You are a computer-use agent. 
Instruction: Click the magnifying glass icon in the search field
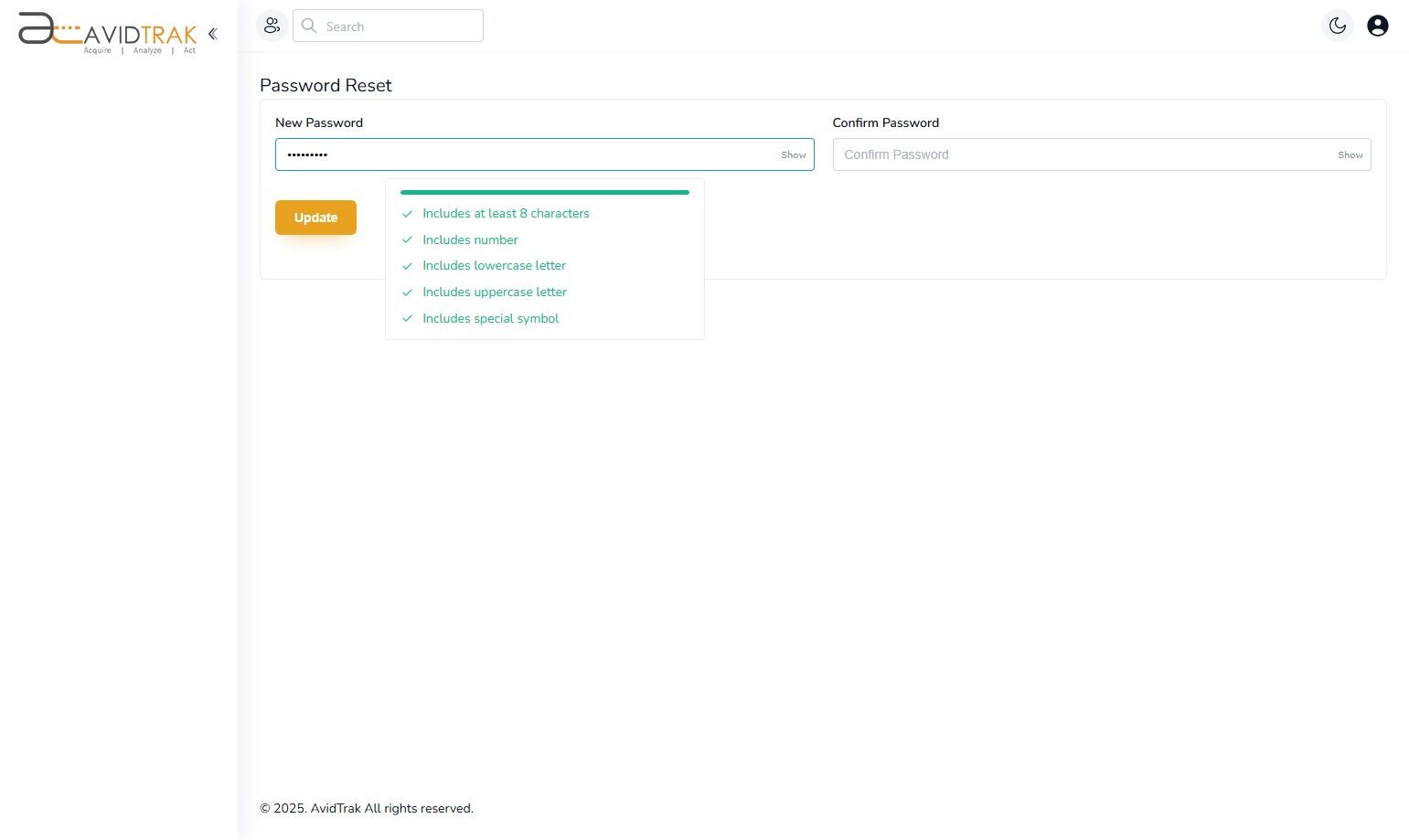309,26
